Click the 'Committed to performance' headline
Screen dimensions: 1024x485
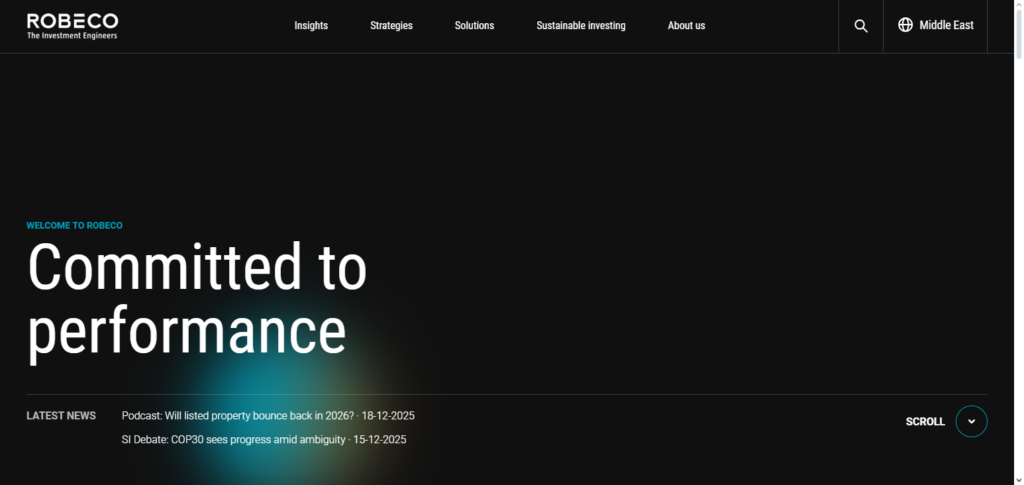coord(197,299)
